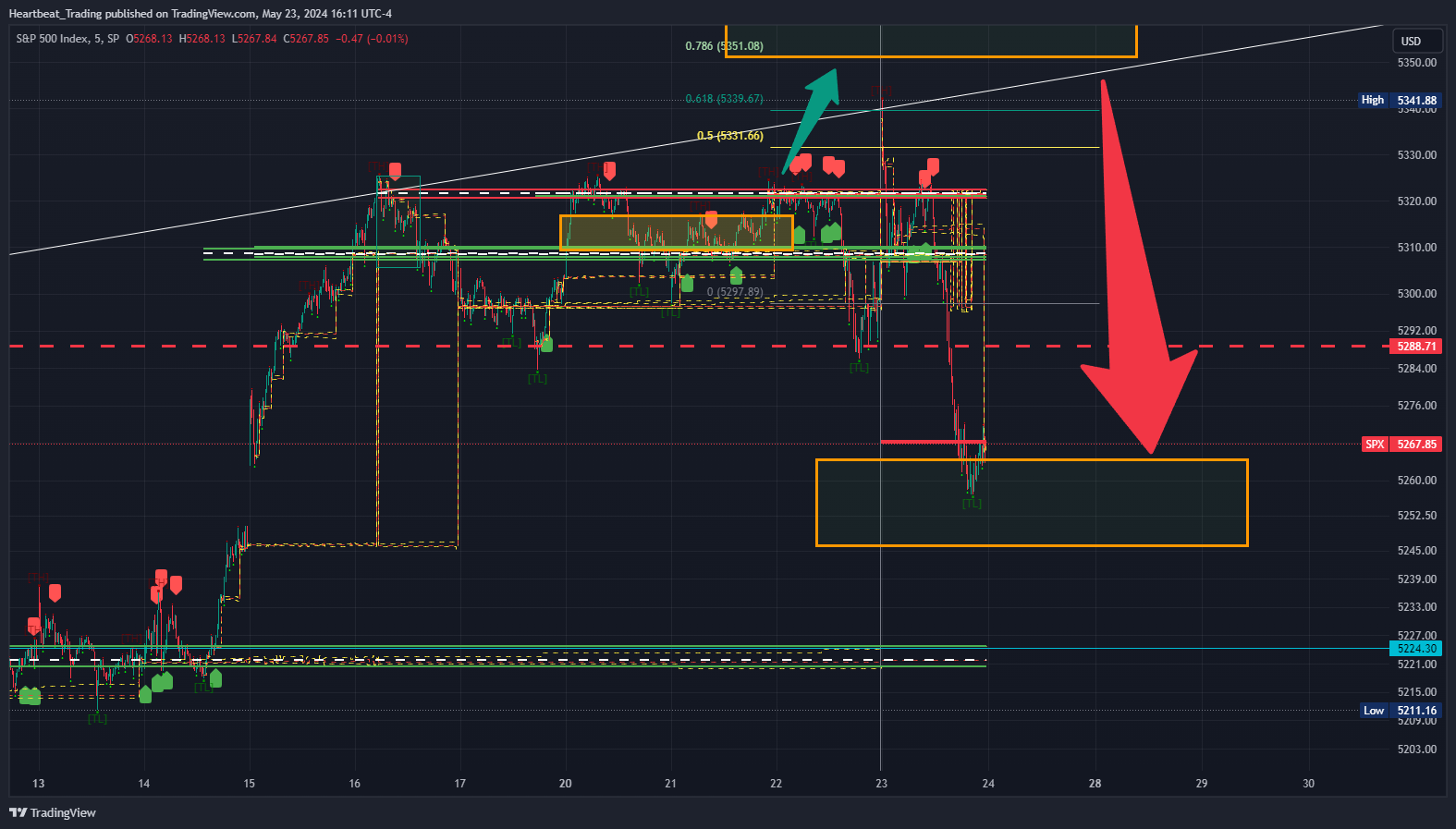The width and height of the screenshot is (1456, 829).
Task: Click the change value -0.47 (-0.01%)
Action: click(372, 39)
